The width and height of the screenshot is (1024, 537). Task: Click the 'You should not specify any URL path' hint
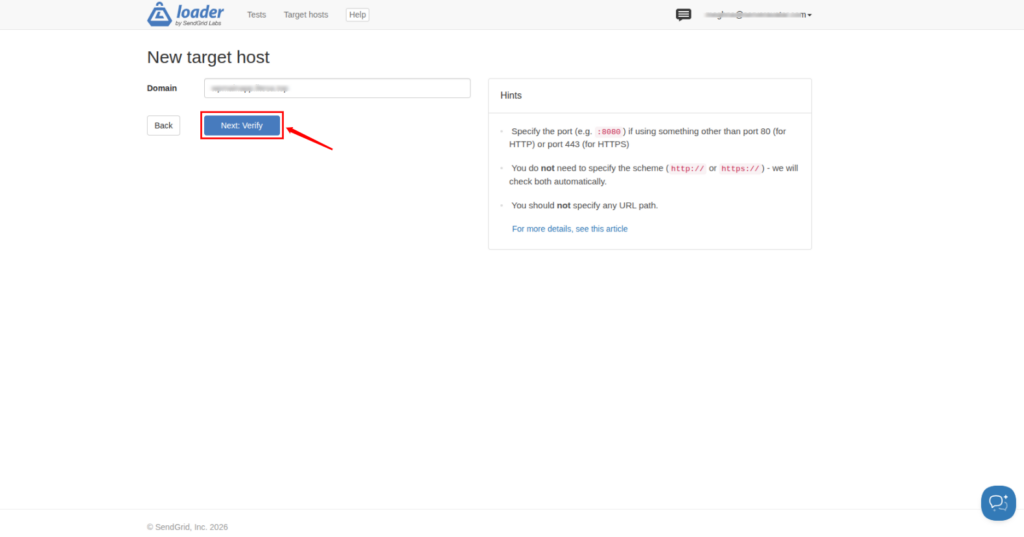pos(584,205)
